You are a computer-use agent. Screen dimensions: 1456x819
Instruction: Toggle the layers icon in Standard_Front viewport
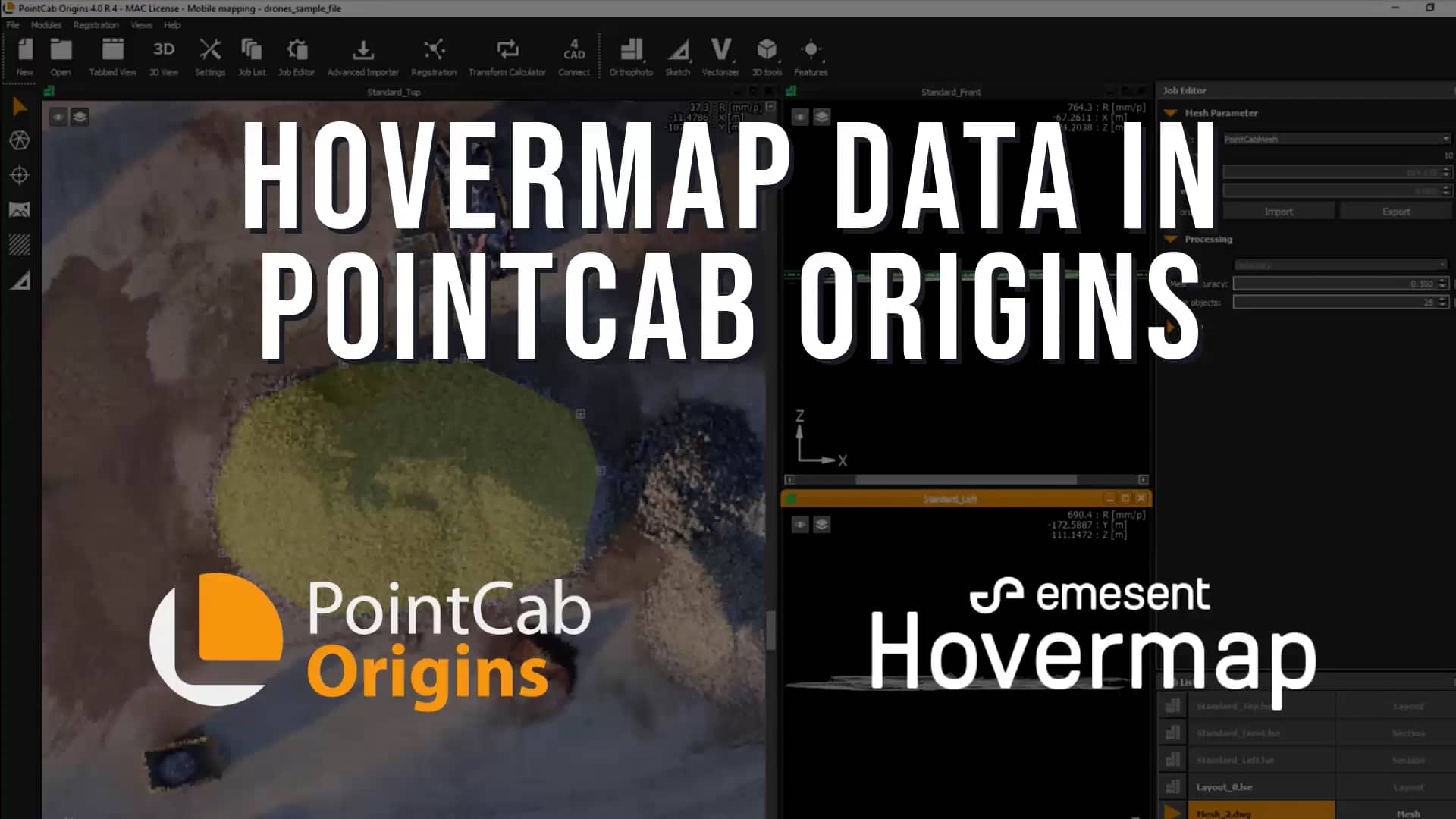click(x=822, y=117)
